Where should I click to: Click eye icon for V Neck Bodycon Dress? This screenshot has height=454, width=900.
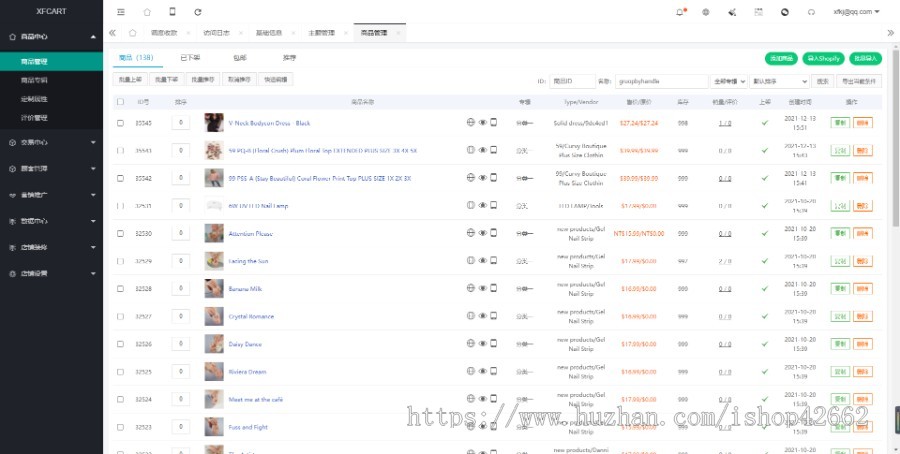coord(483,122)
